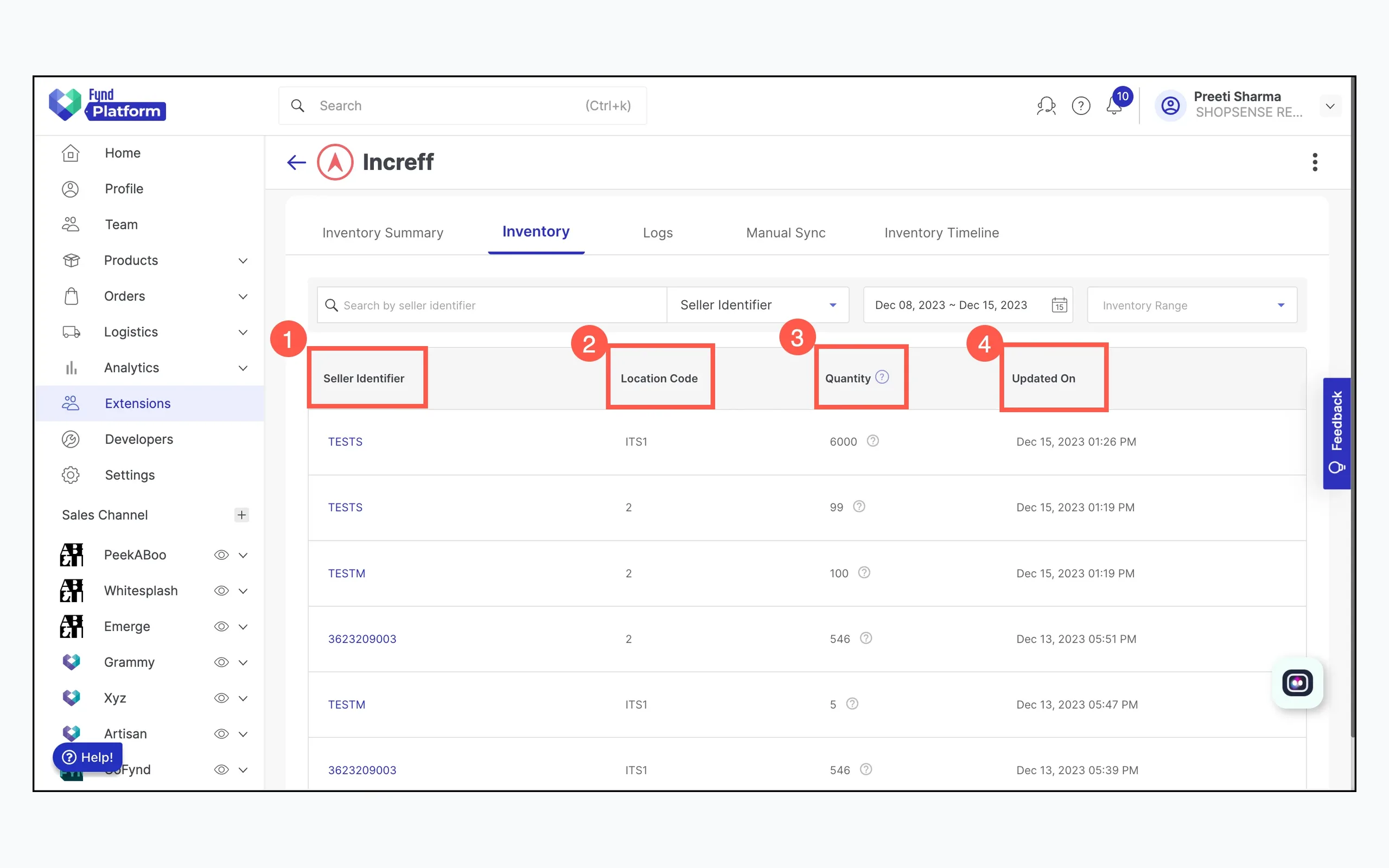The width and height of the screenshot is (1389, 868).
Task: Expand the Xyz channel chevron
Action: coord(244,698)
